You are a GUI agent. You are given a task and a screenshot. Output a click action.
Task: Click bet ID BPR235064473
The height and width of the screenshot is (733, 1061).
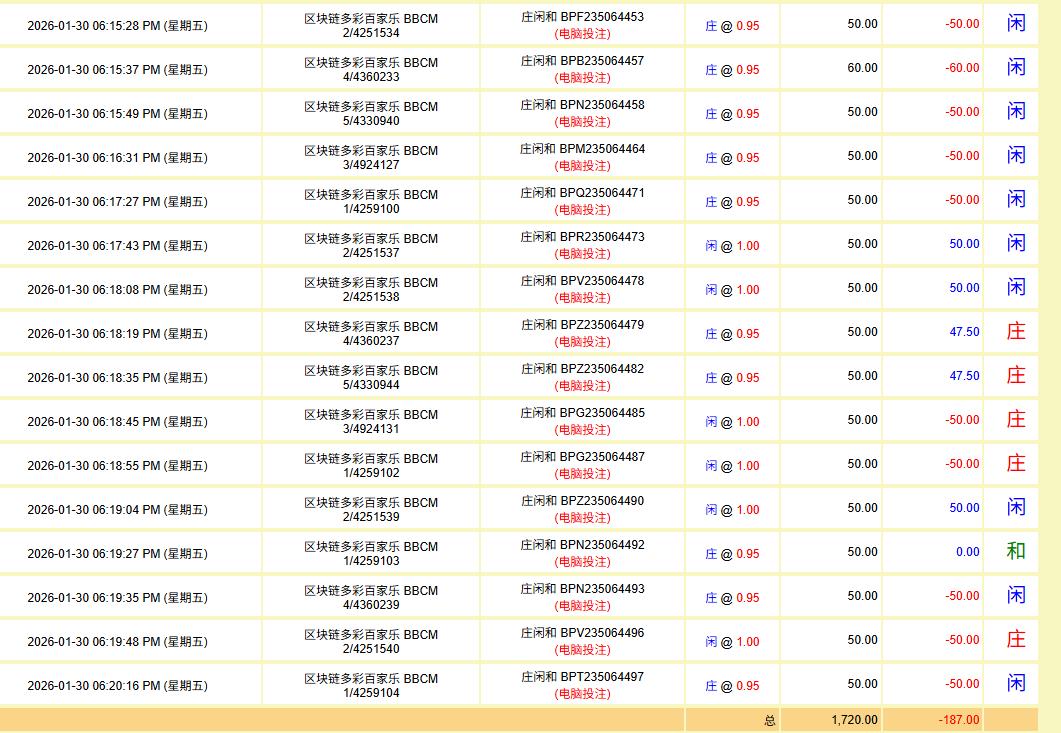tap(602, 237)
